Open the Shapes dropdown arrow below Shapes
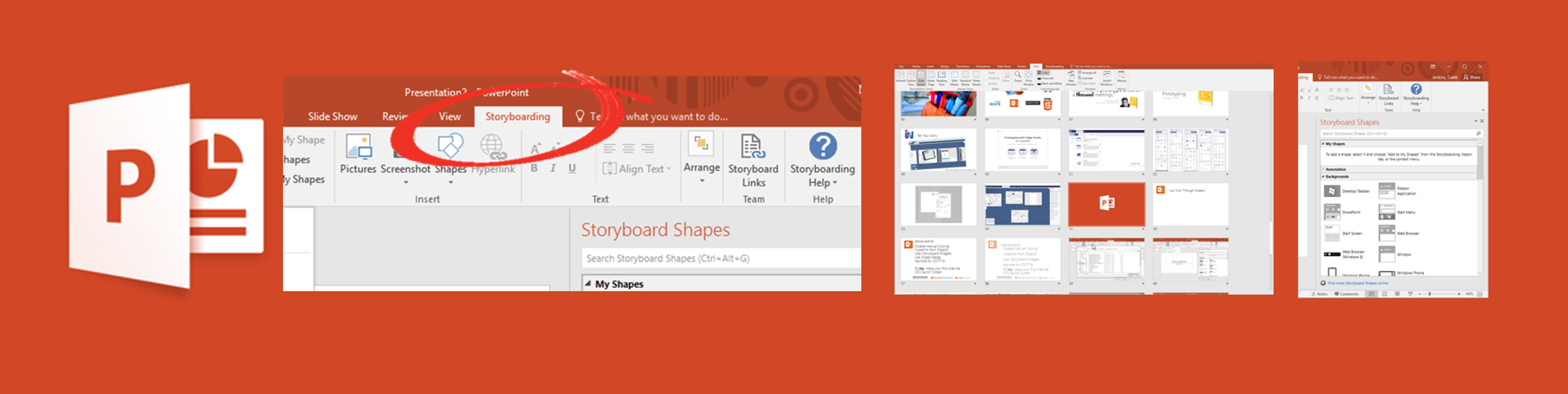Image resolution: width=1568 pixels, height=394 pixels. (451, 182)
